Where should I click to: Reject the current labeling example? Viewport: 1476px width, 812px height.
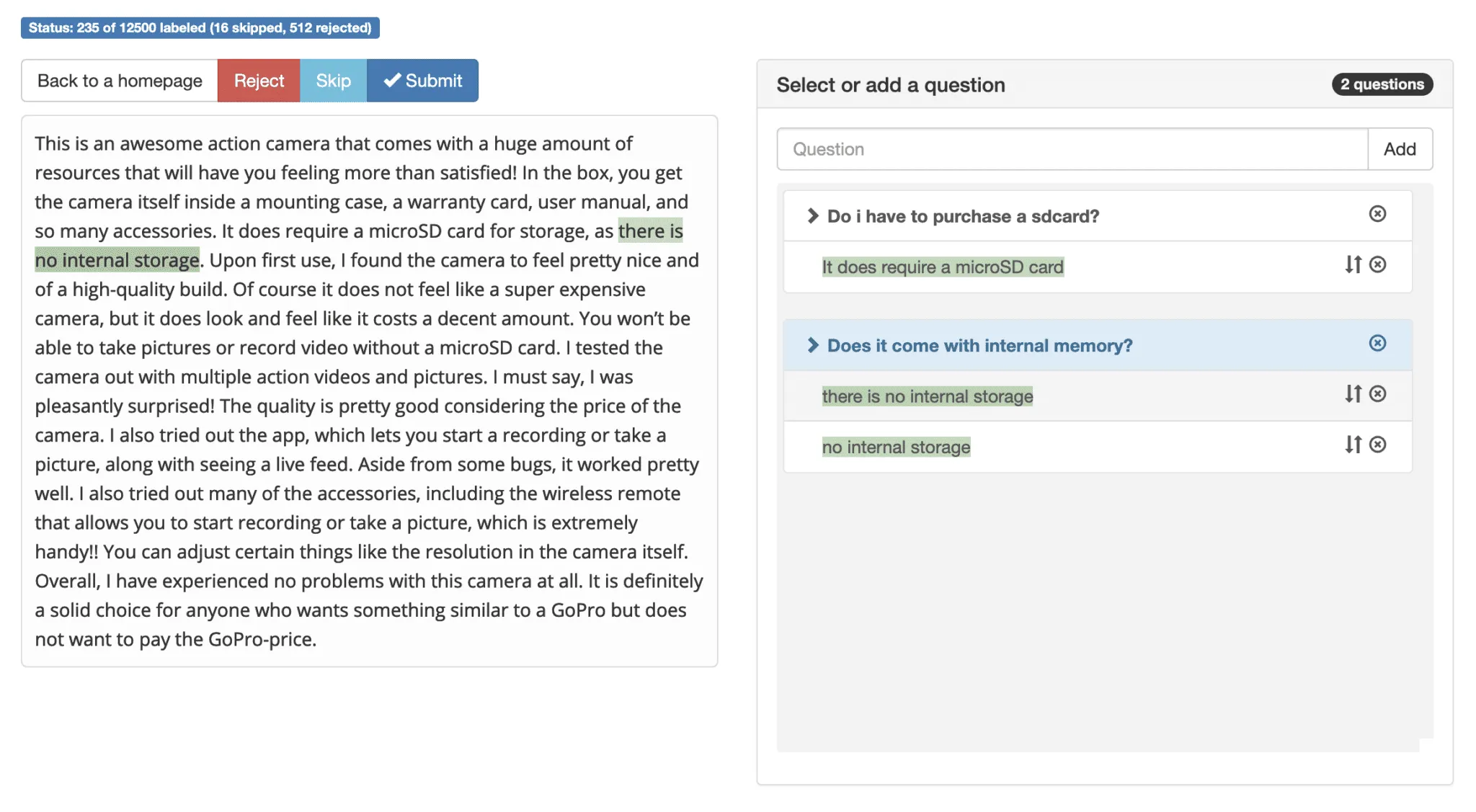point(258,80)
